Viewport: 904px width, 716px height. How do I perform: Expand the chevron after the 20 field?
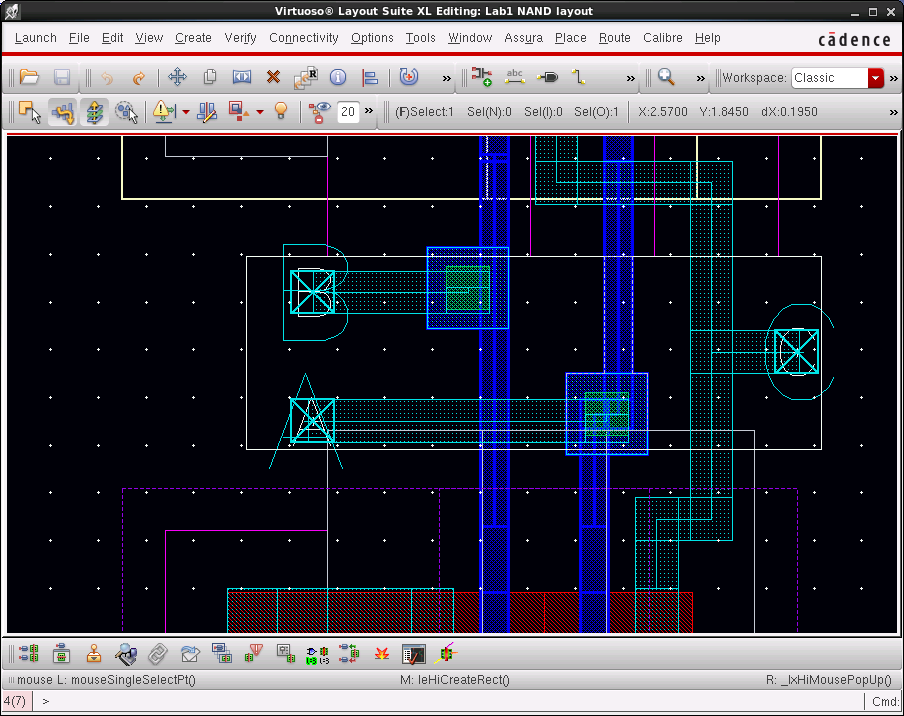click(369, 111)
